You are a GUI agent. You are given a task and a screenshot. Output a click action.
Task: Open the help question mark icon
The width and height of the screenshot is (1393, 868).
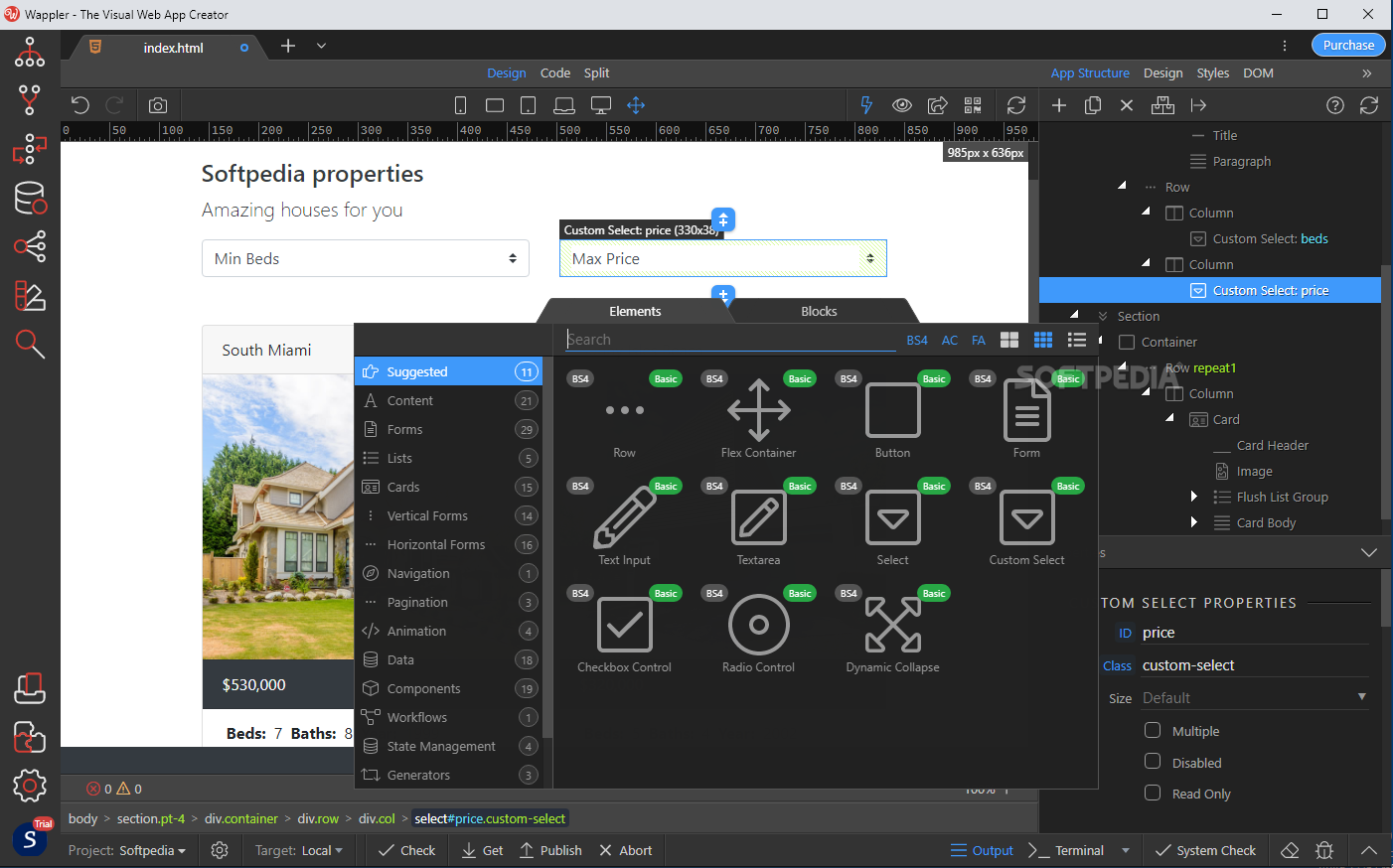[x=1334, y=105]
